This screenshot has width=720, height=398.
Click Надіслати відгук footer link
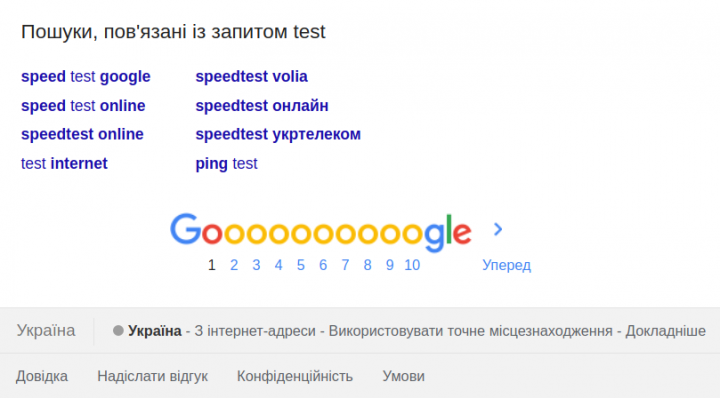[152, 376]
